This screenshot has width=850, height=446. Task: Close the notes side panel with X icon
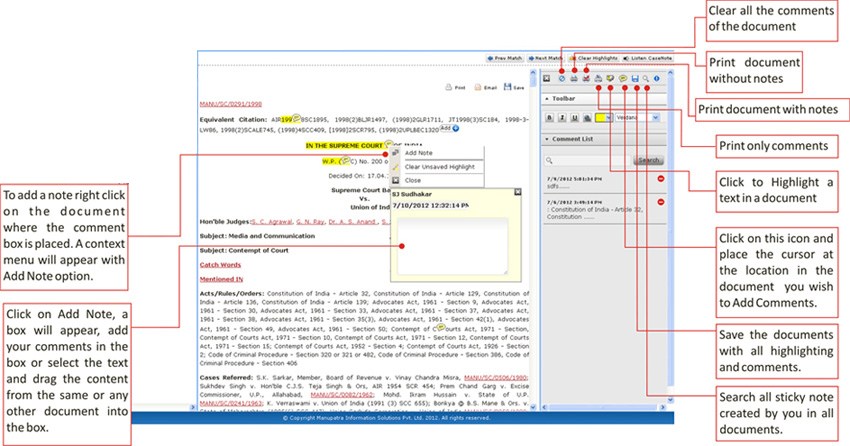(546, 79)
